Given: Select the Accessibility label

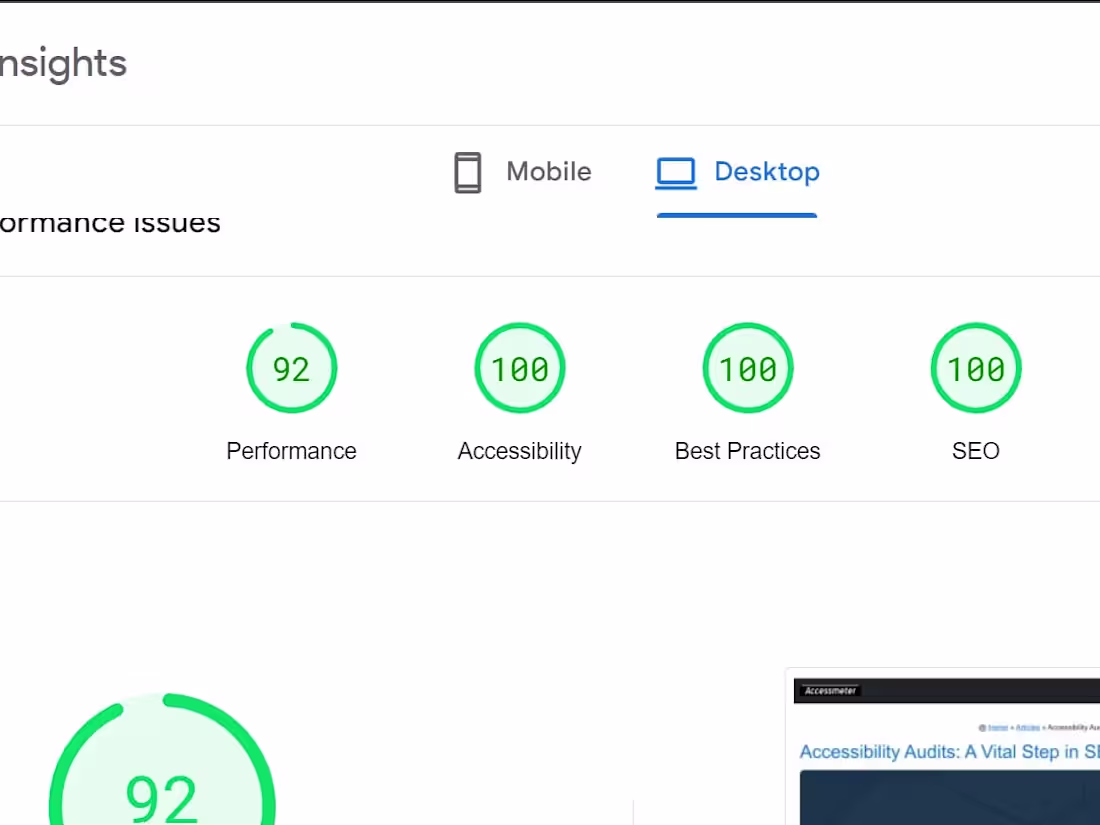Looking at the screenshot, I should click(x=519, y=451).
